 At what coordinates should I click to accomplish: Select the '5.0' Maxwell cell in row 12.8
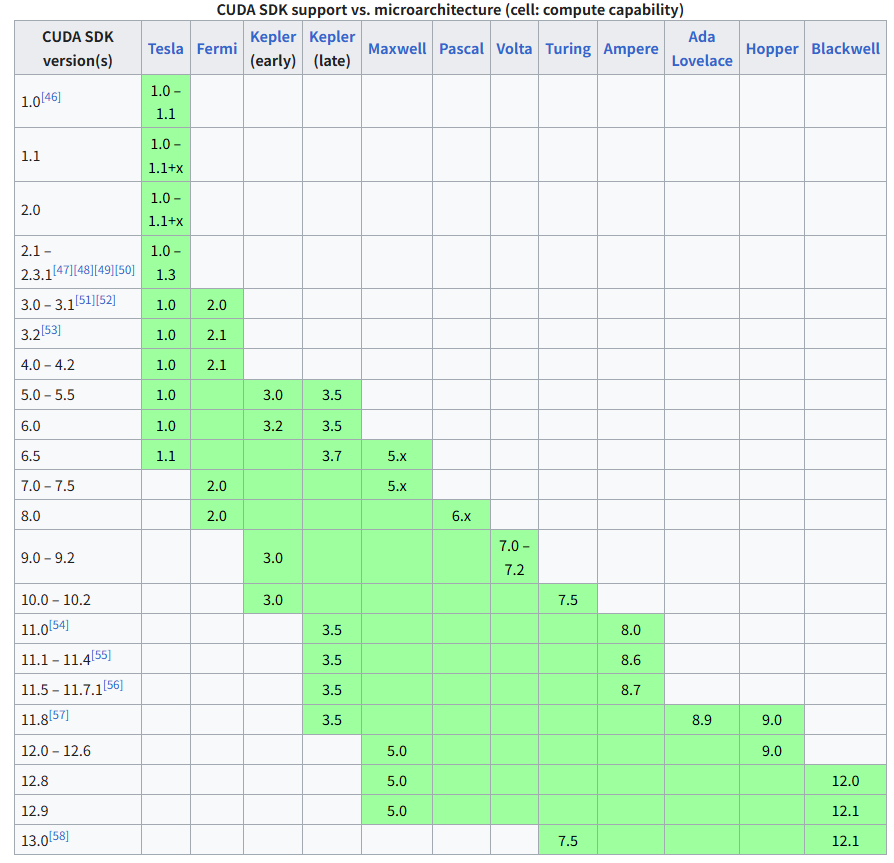(x=397, y=780)
